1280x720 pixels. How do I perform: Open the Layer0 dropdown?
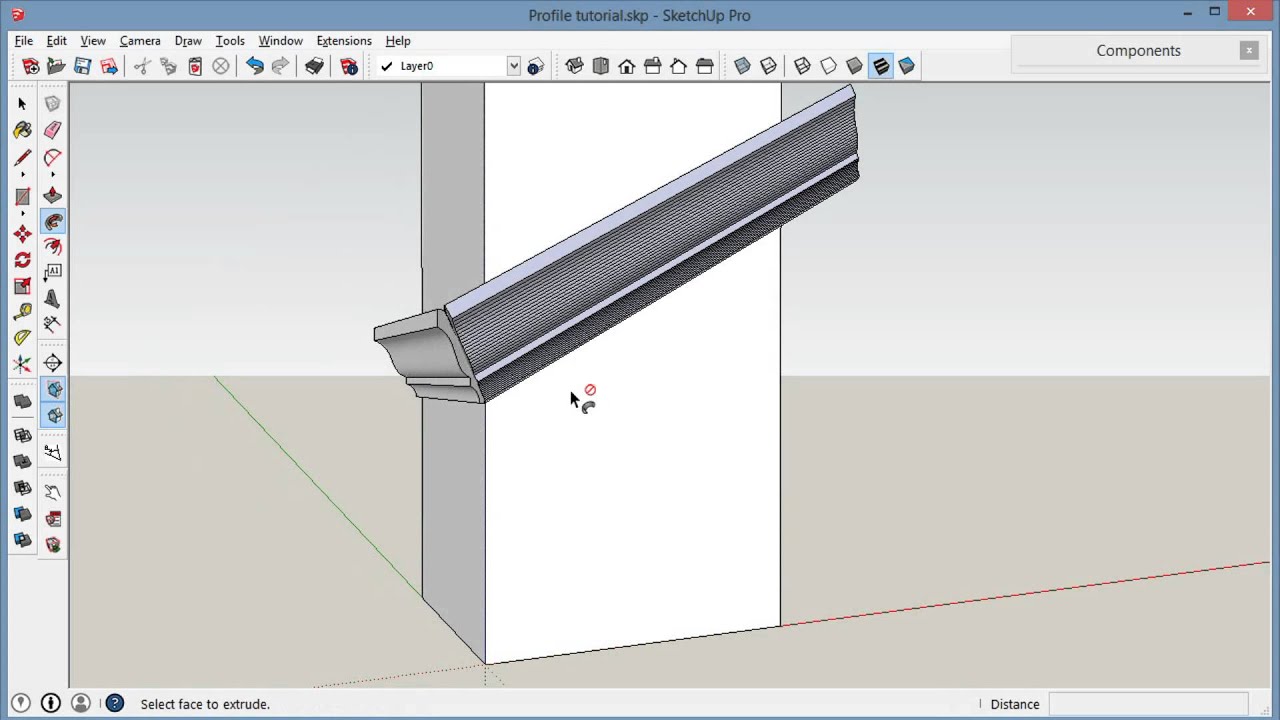pyautogui.click(x=513, y=66)
